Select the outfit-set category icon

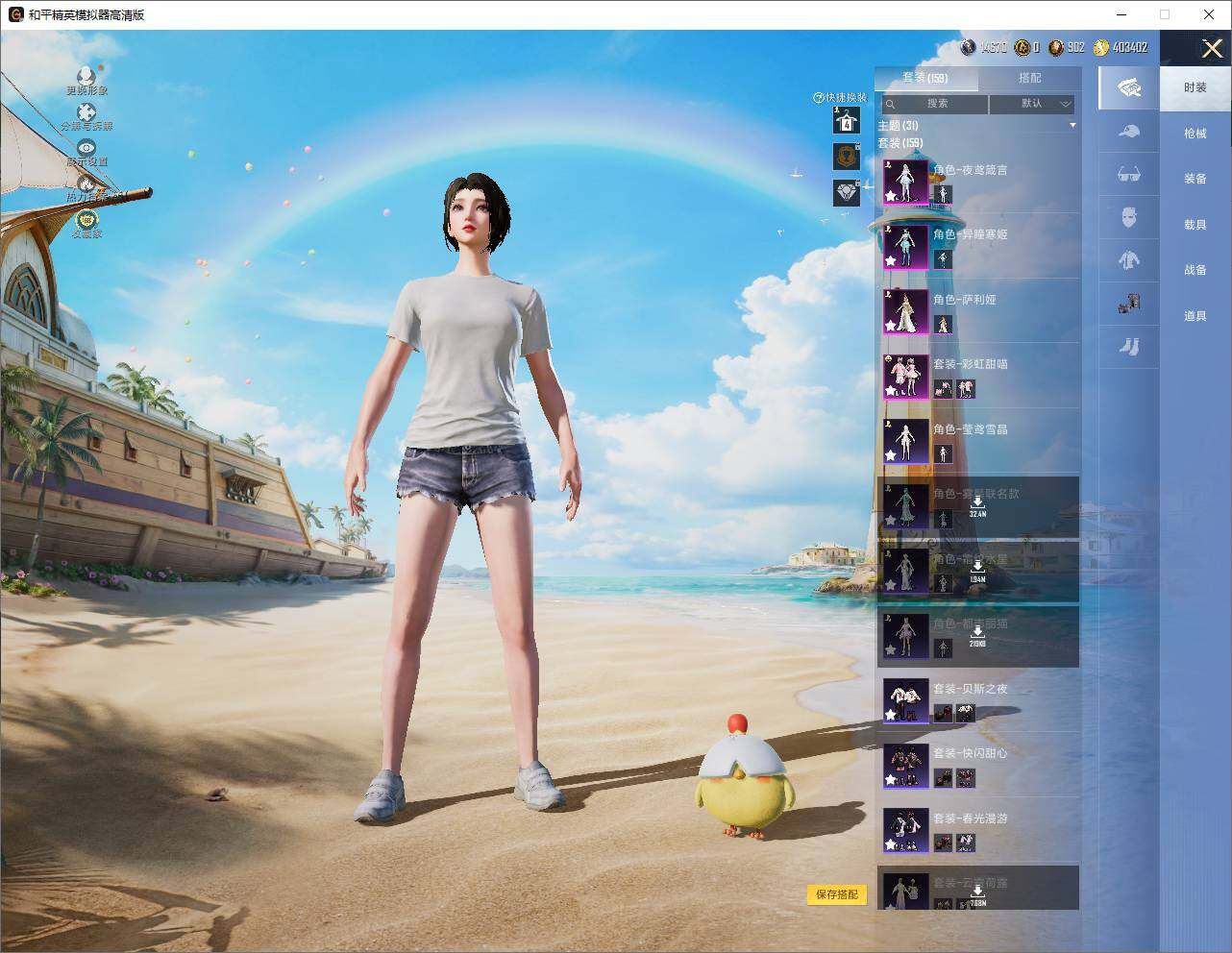pos(1129,88)
